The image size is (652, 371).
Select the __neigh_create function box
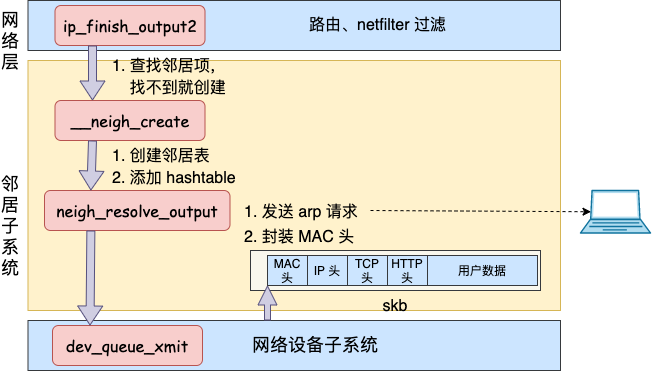coord(130,121)
